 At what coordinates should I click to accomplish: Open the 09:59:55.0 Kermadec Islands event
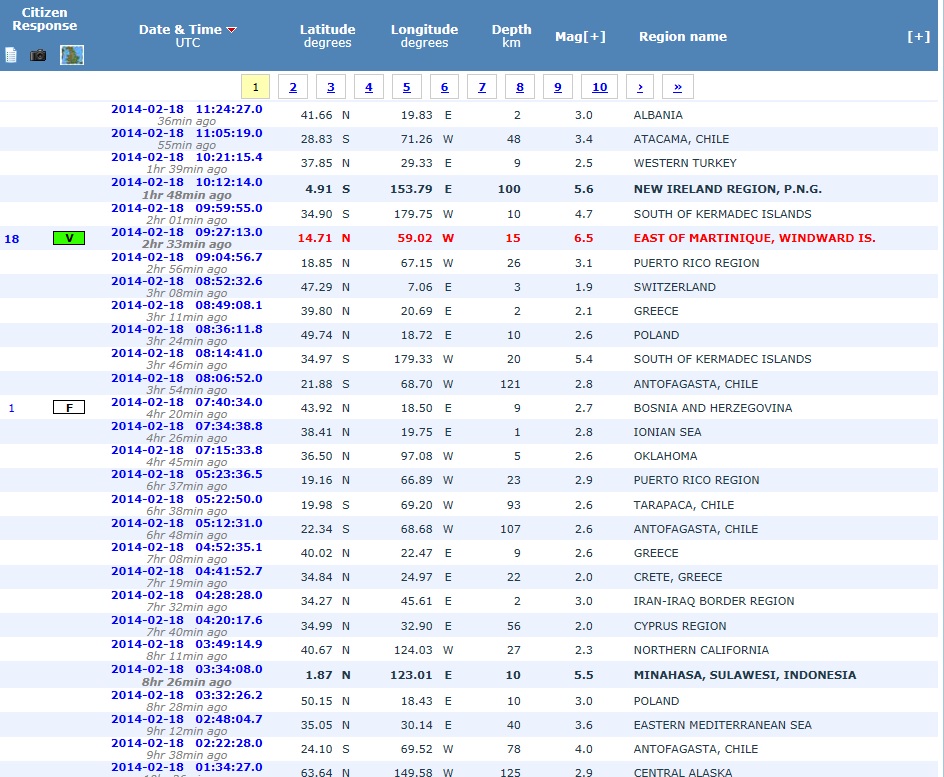187,208
